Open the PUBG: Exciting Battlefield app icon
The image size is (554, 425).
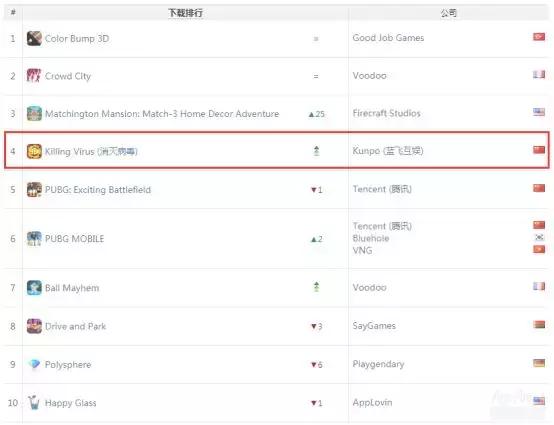click(34, 190)
